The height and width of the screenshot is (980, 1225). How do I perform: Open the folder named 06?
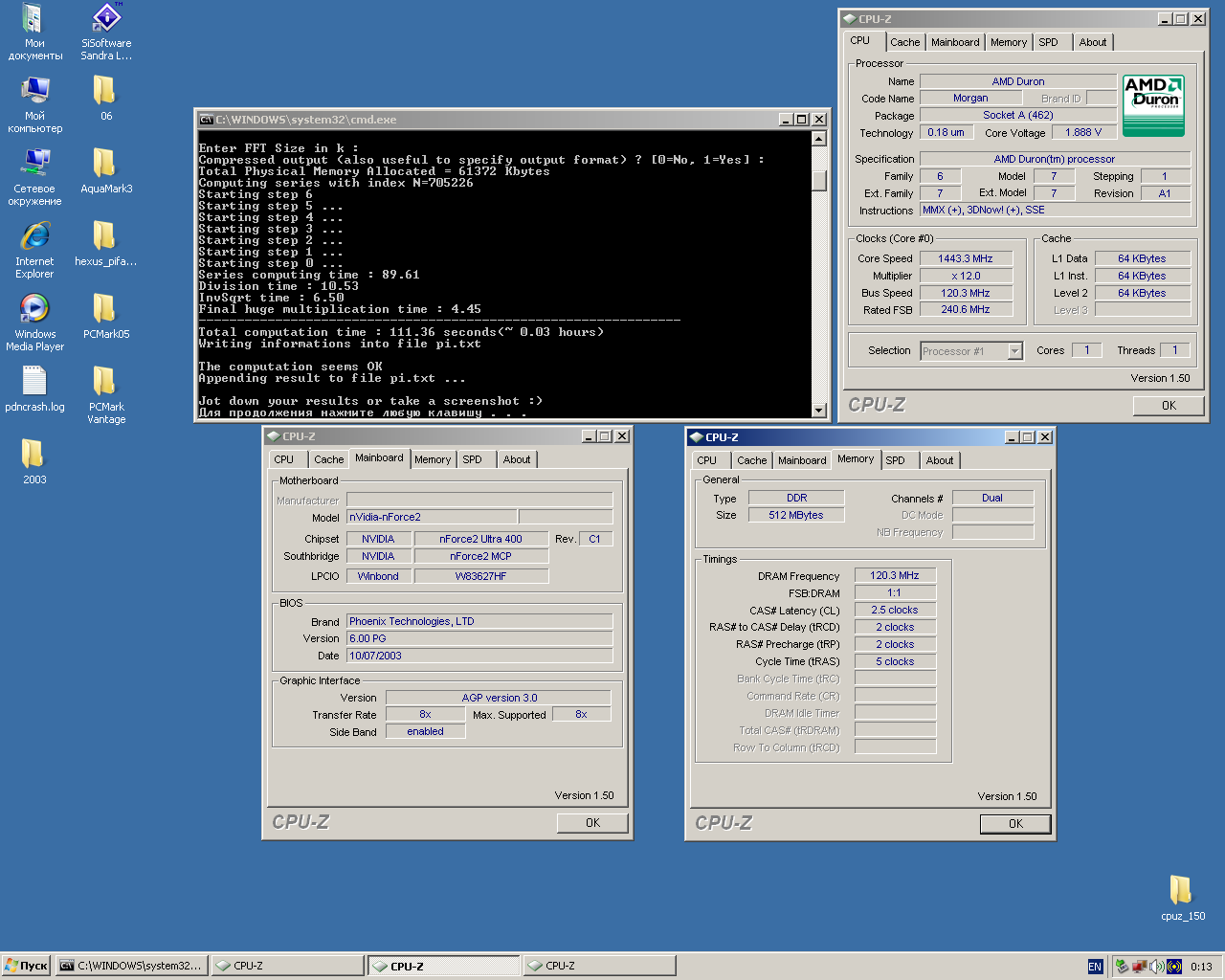[x=106, y=99]
